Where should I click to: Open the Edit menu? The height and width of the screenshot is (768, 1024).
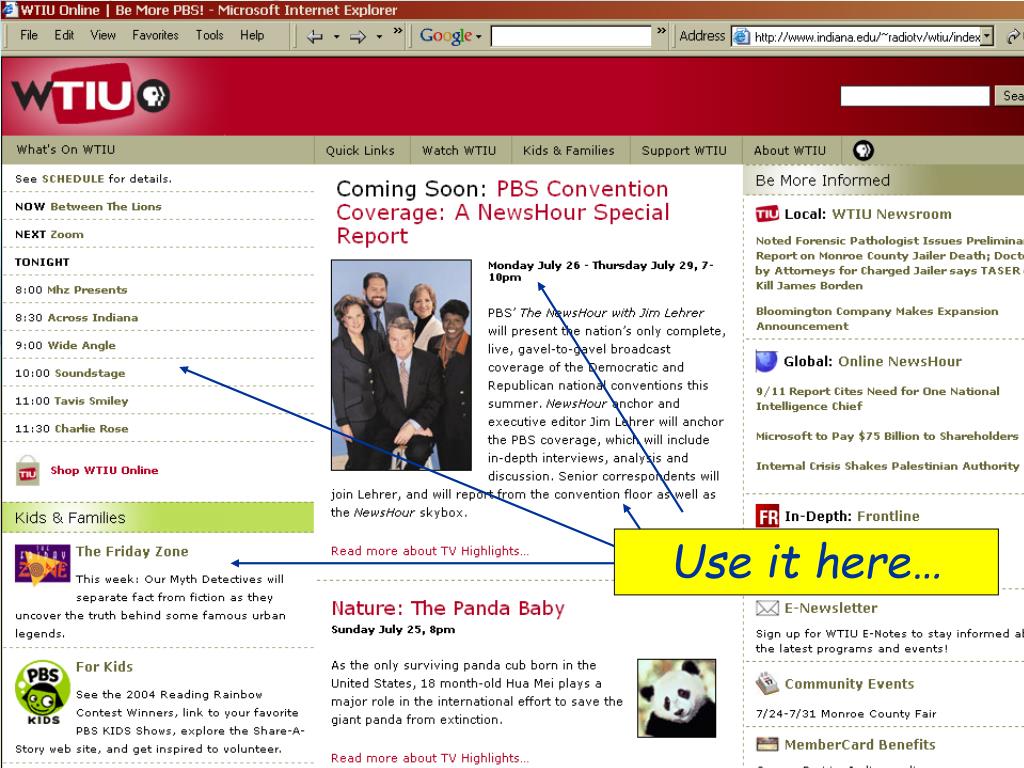[64, 35]
